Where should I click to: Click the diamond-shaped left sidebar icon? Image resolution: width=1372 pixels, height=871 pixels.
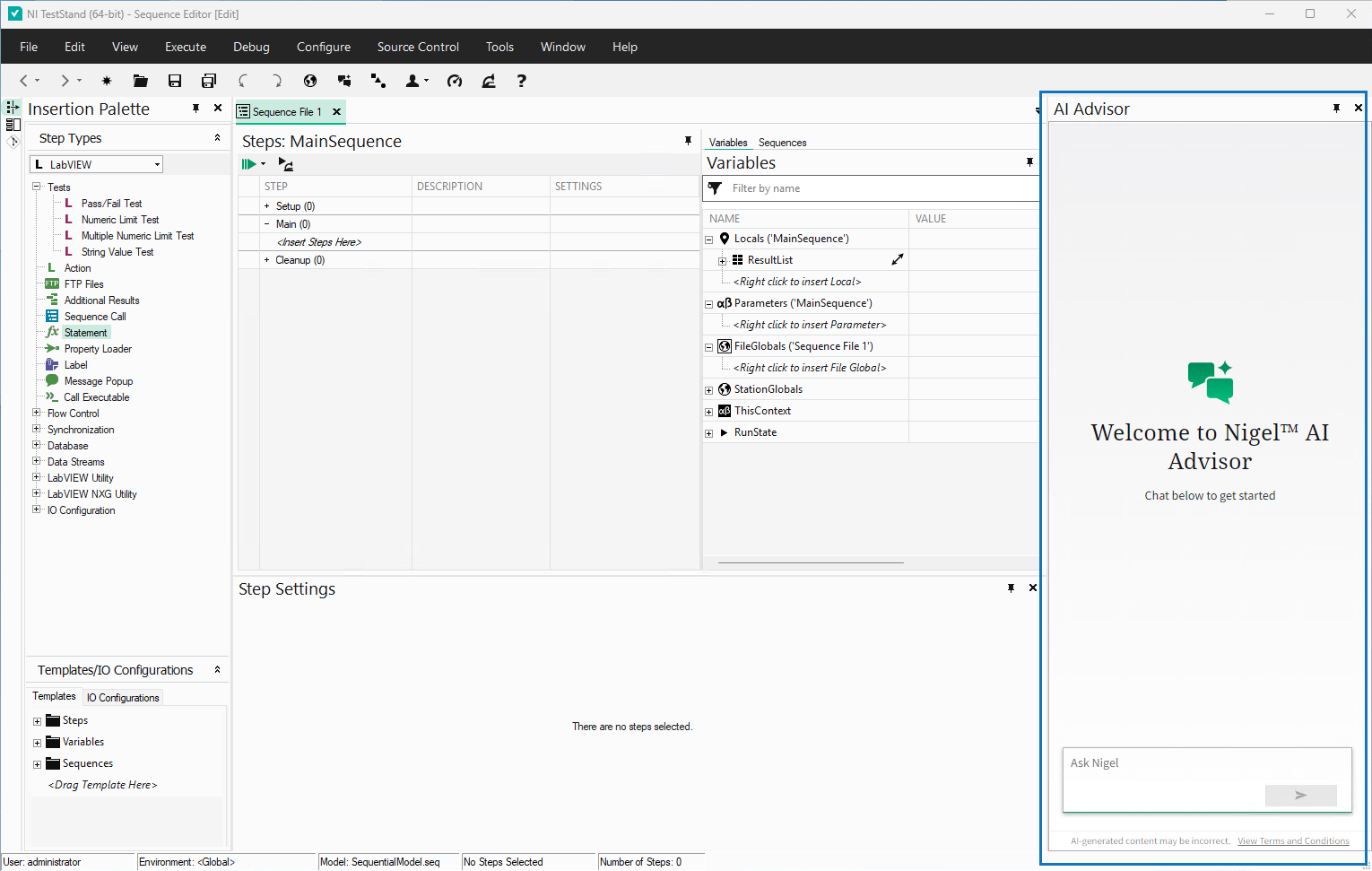click(x=13, y=141)
